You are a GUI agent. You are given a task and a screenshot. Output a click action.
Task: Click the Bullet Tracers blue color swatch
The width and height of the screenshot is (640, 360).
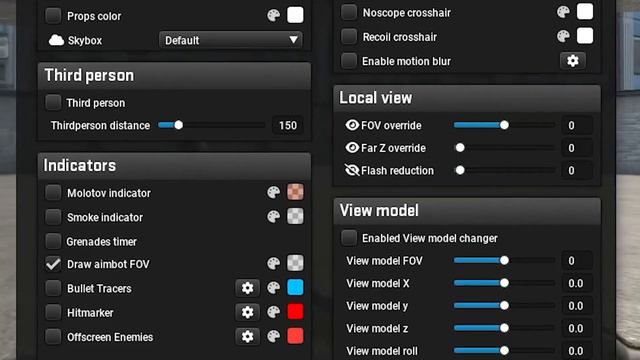pyautogui.click(x=295, y=288)
